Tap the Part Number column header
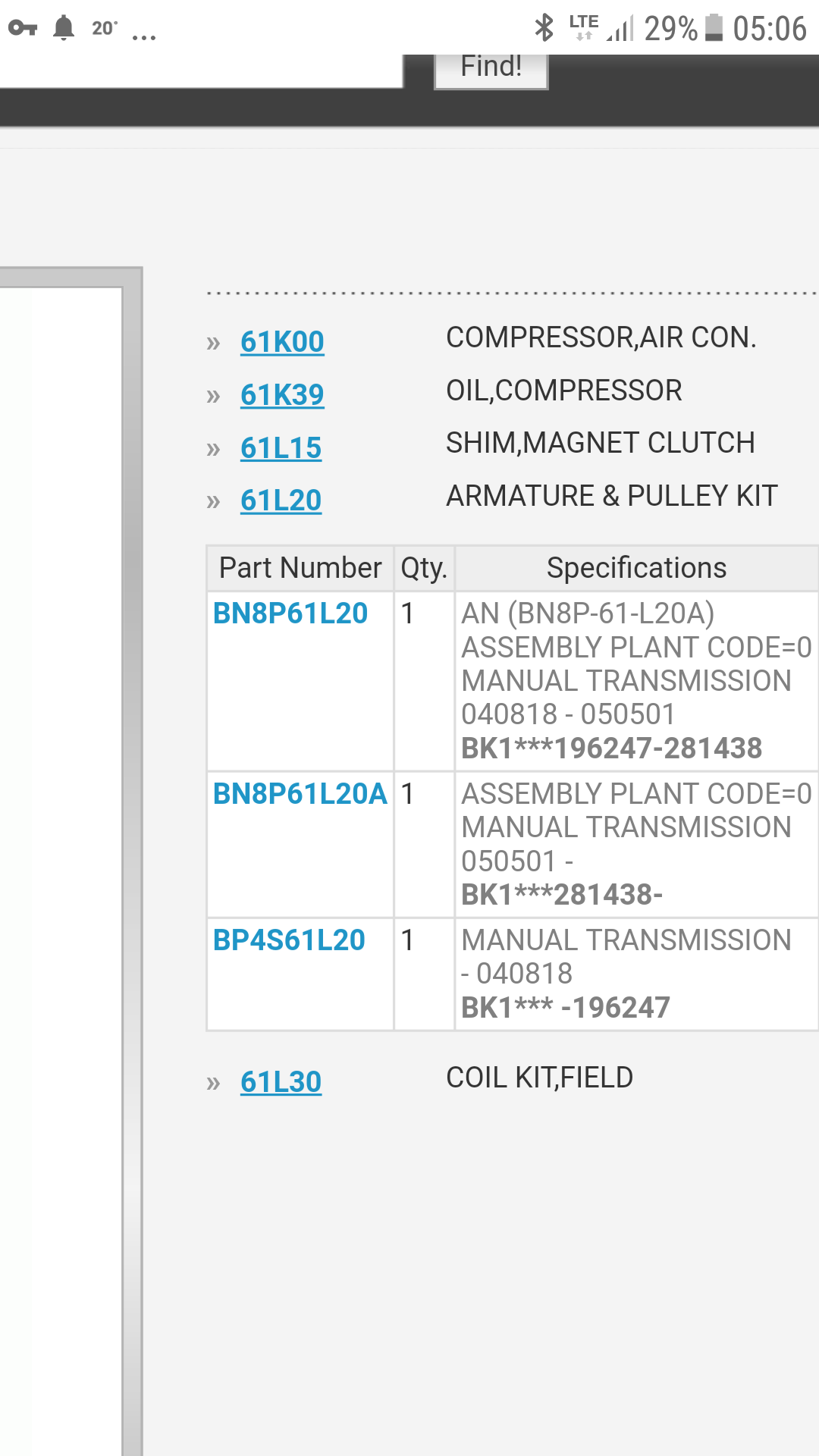Image resolution: width=819 pixels, height=1456 pixels. pyautogui.click(x=300, y=568)
